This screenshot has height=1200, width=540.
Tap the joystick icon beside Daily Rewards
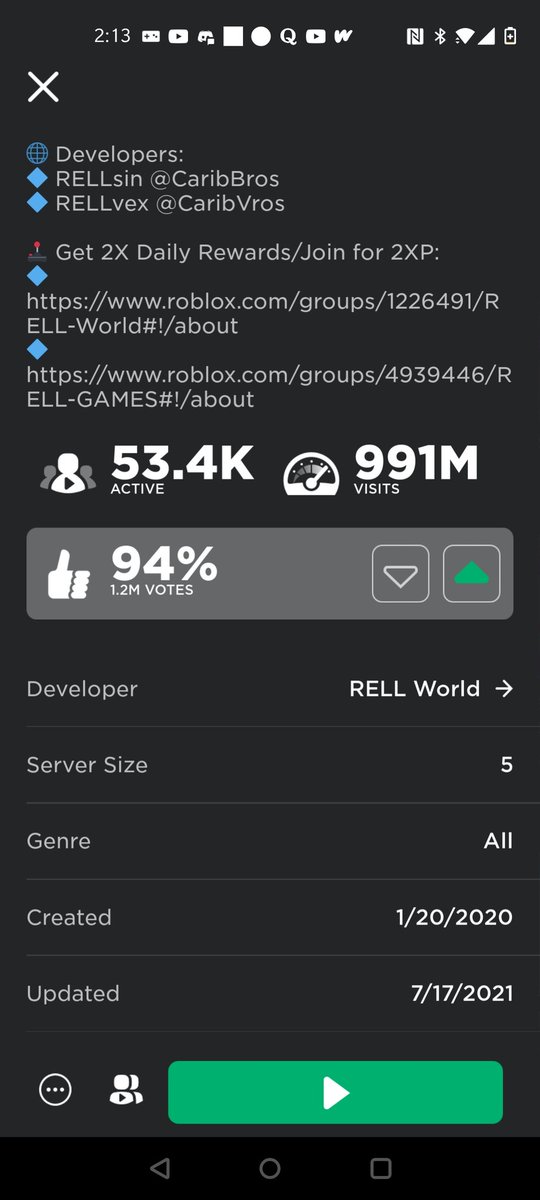pyautogui.click(x=37, y=252)
